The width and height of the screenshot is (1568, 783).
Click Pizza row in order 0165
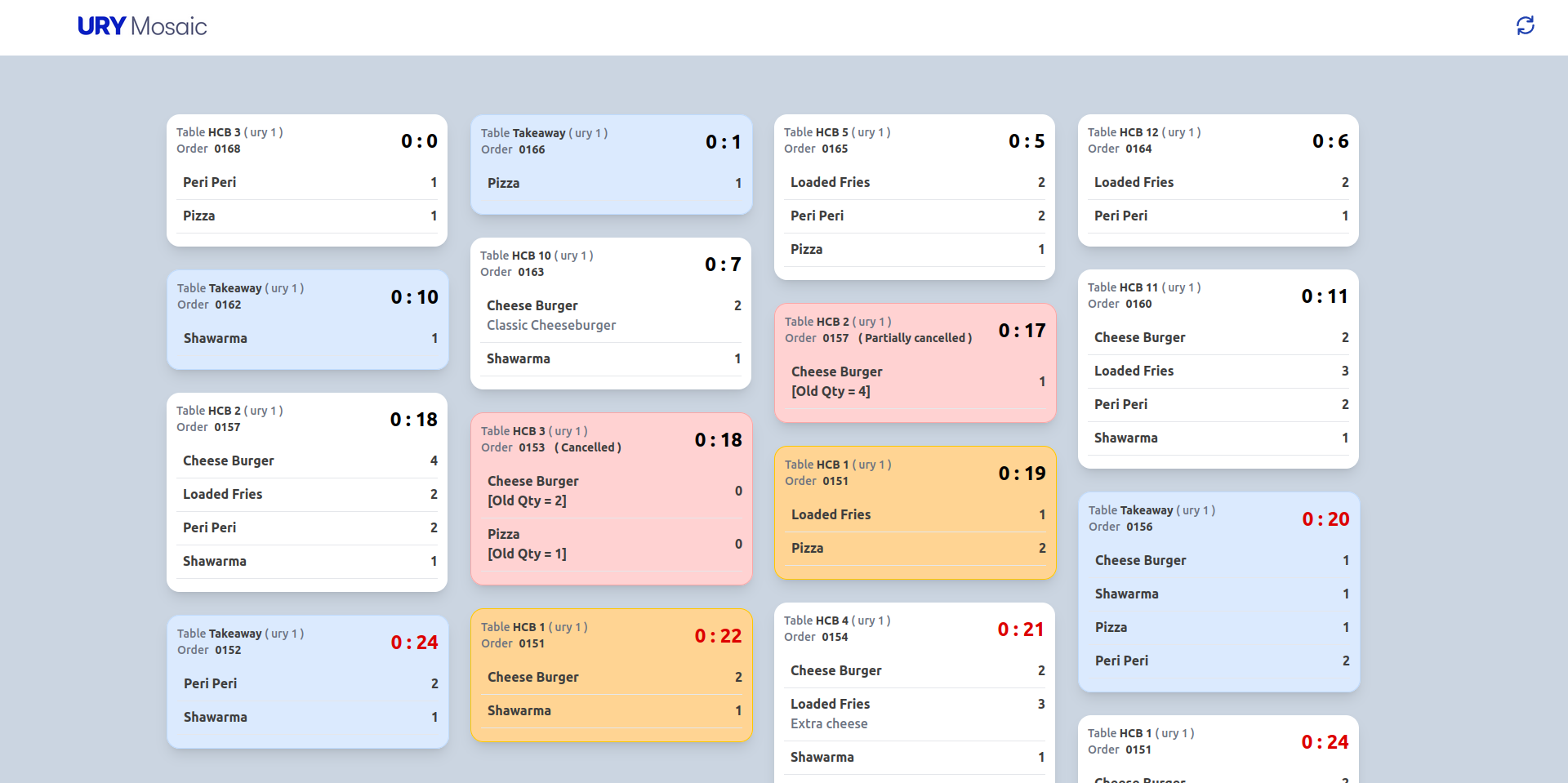pyautogui.click(x=915, y=249)
